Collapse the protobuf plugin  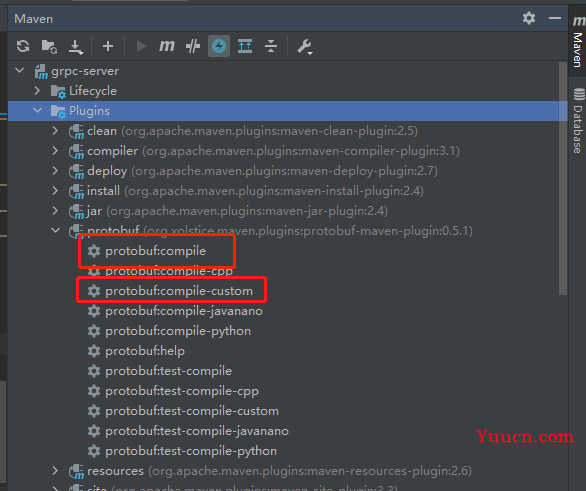[x=55, y=231]
